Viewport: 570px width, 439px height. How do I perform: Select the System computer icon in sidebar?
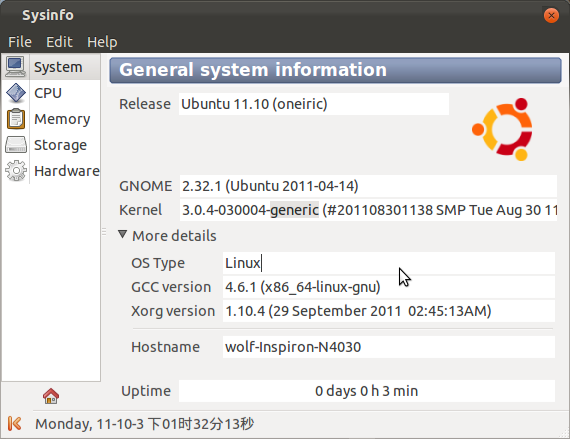click(16, 67)
